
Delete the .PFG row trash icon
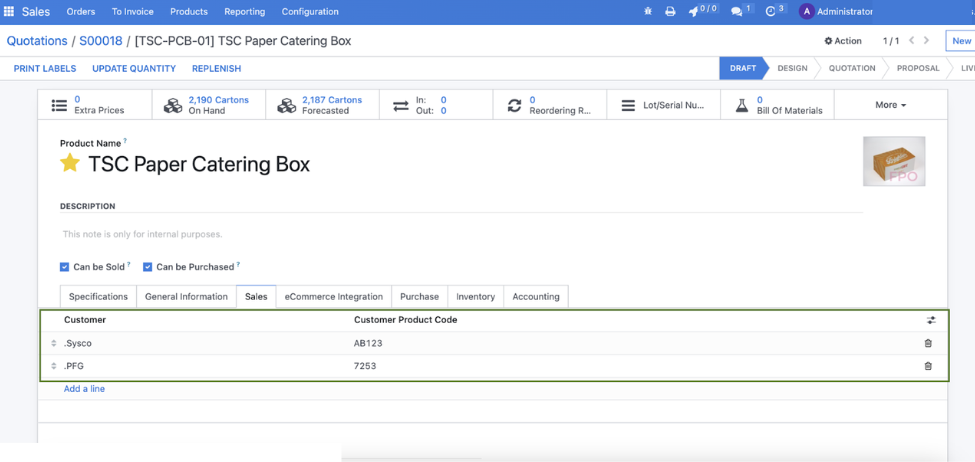tap(928, 366)
